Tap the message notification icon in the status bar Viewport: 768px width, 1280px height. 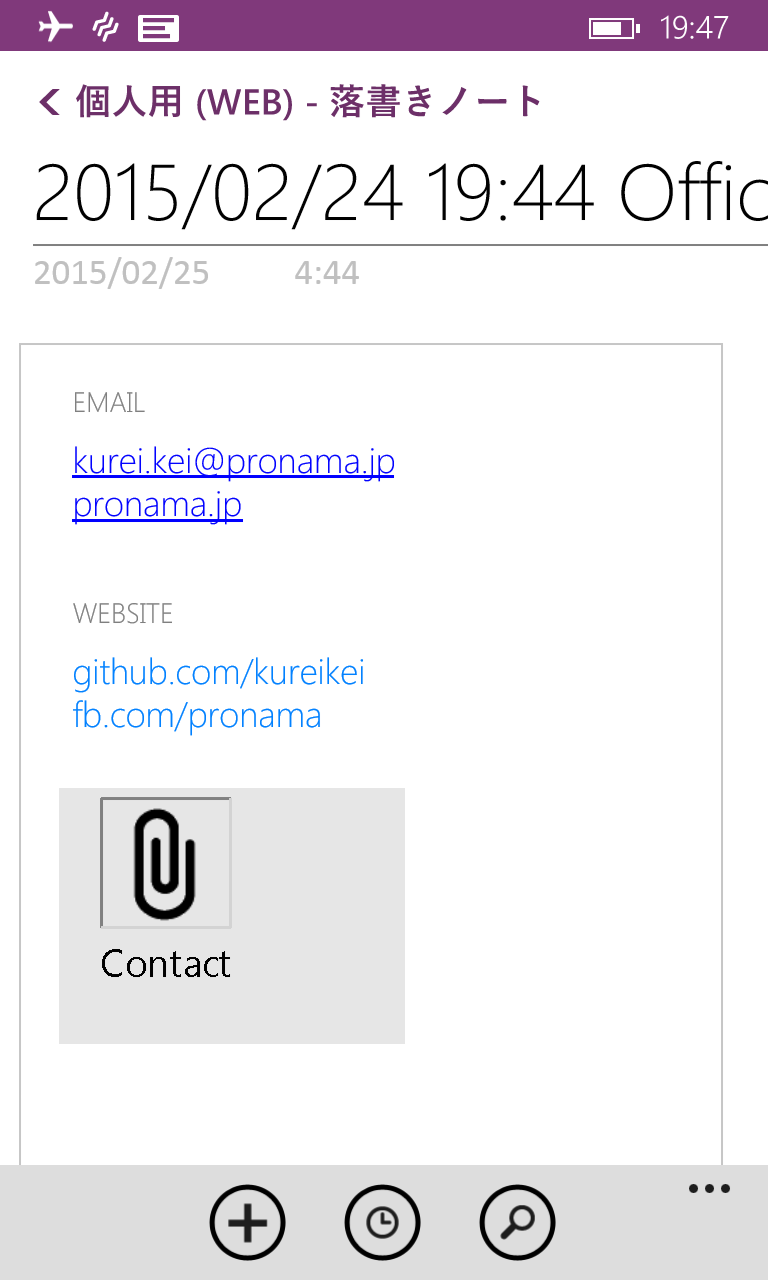pos(158,28)
